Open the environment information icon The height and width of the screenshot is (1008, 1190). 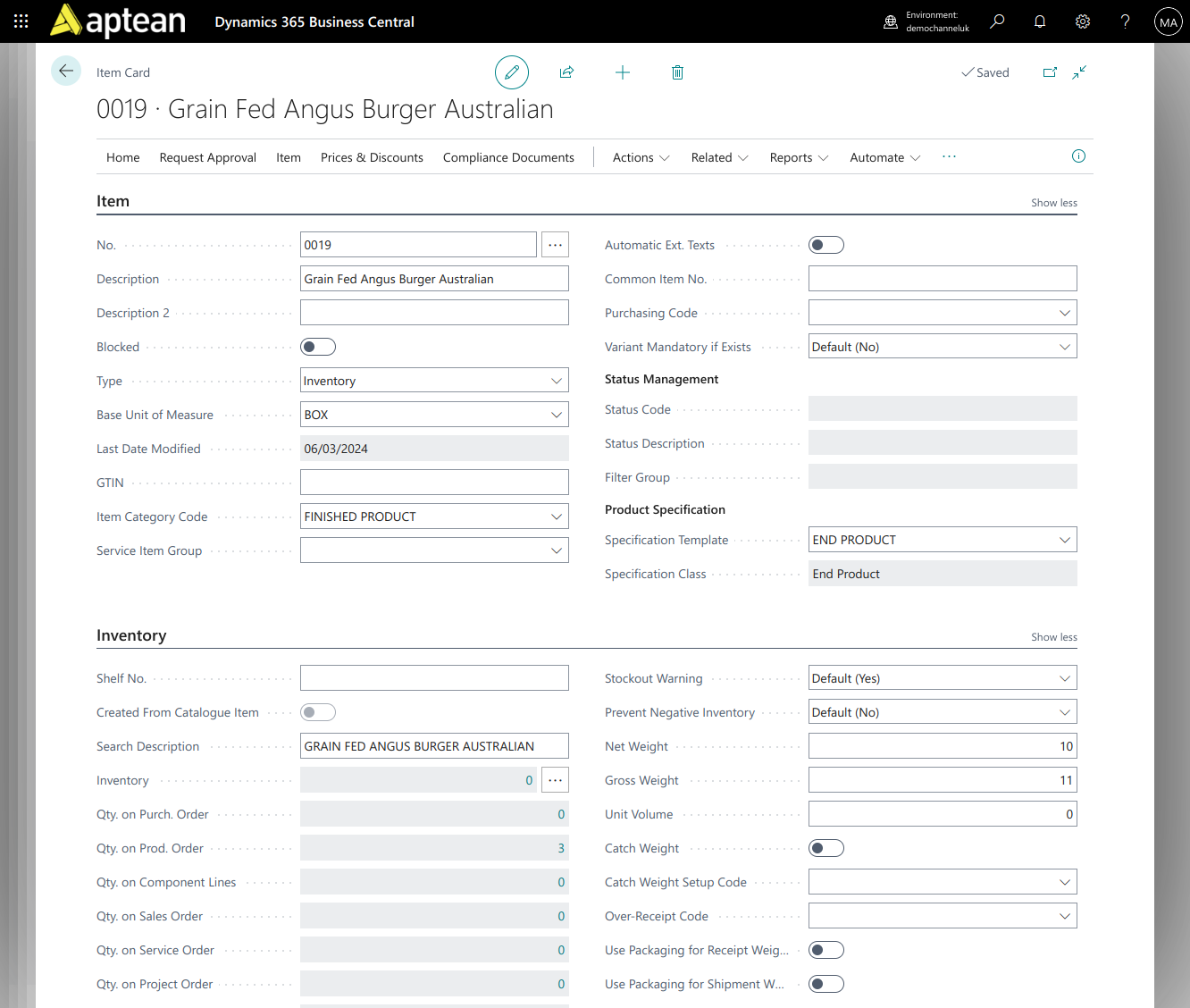click(x=891, y=21)
